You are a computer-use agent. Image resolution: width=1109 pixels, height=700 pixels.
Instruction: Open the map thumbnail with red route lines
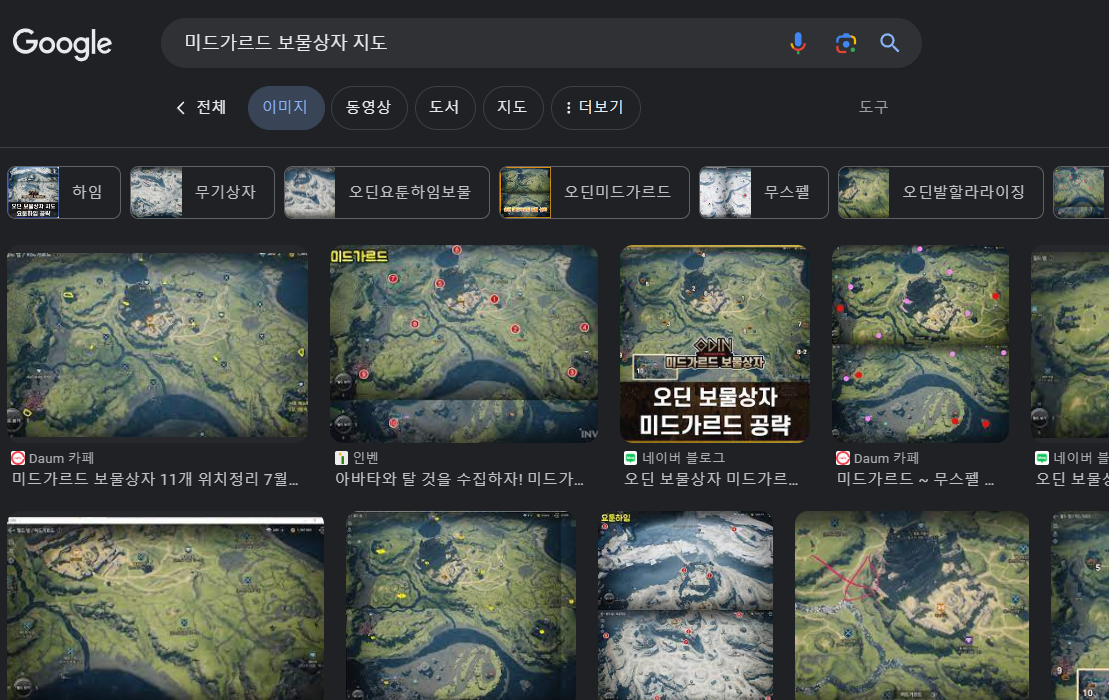(912, 606)
